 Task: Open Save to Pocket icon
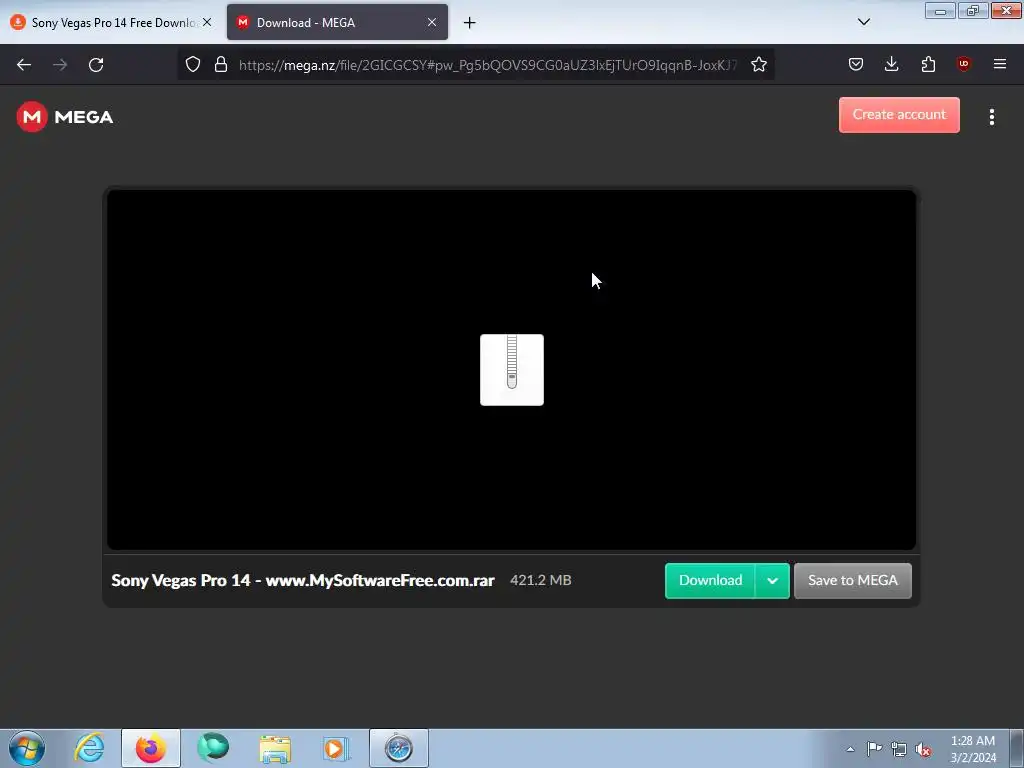(856, 64)
